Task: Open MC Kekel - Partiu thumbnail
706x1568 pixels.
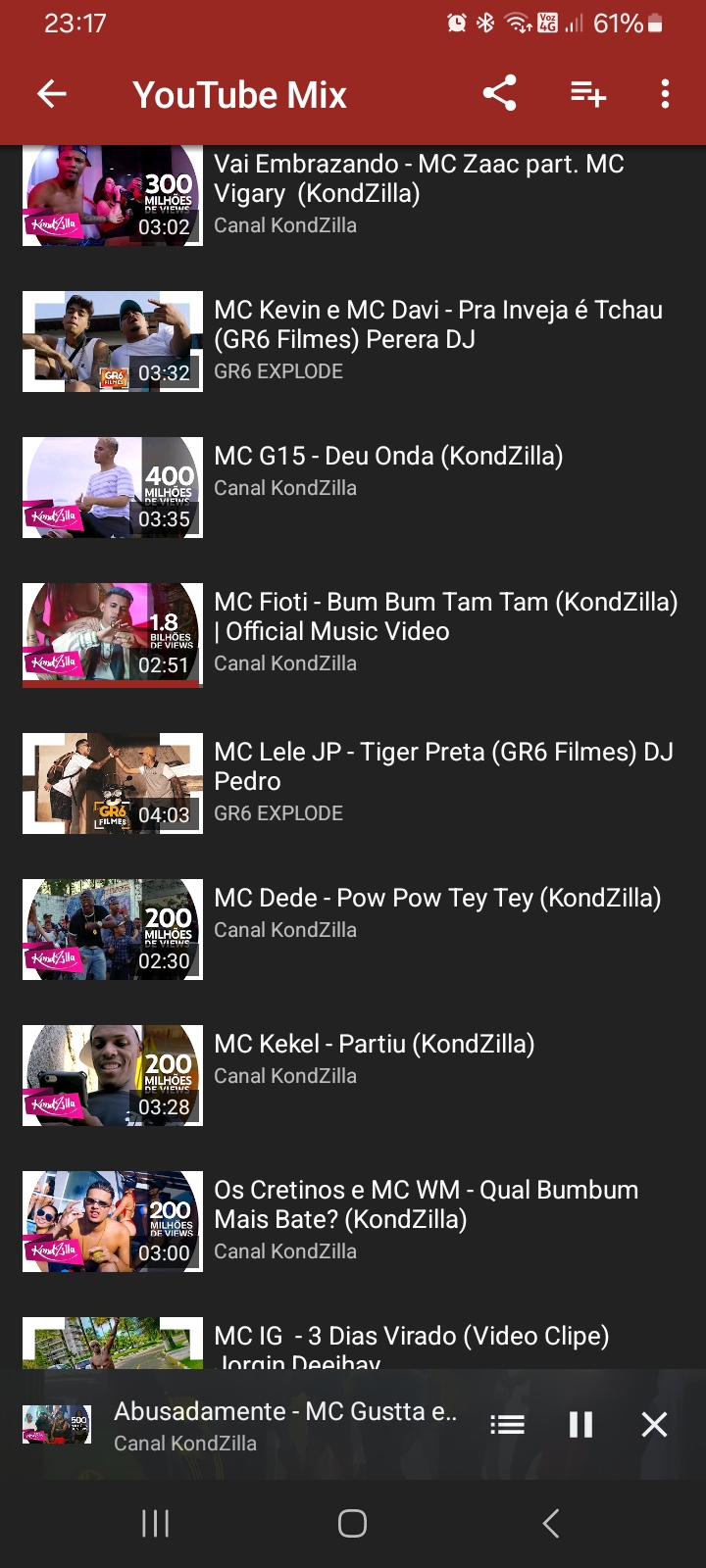Action: coord(113,1075)
